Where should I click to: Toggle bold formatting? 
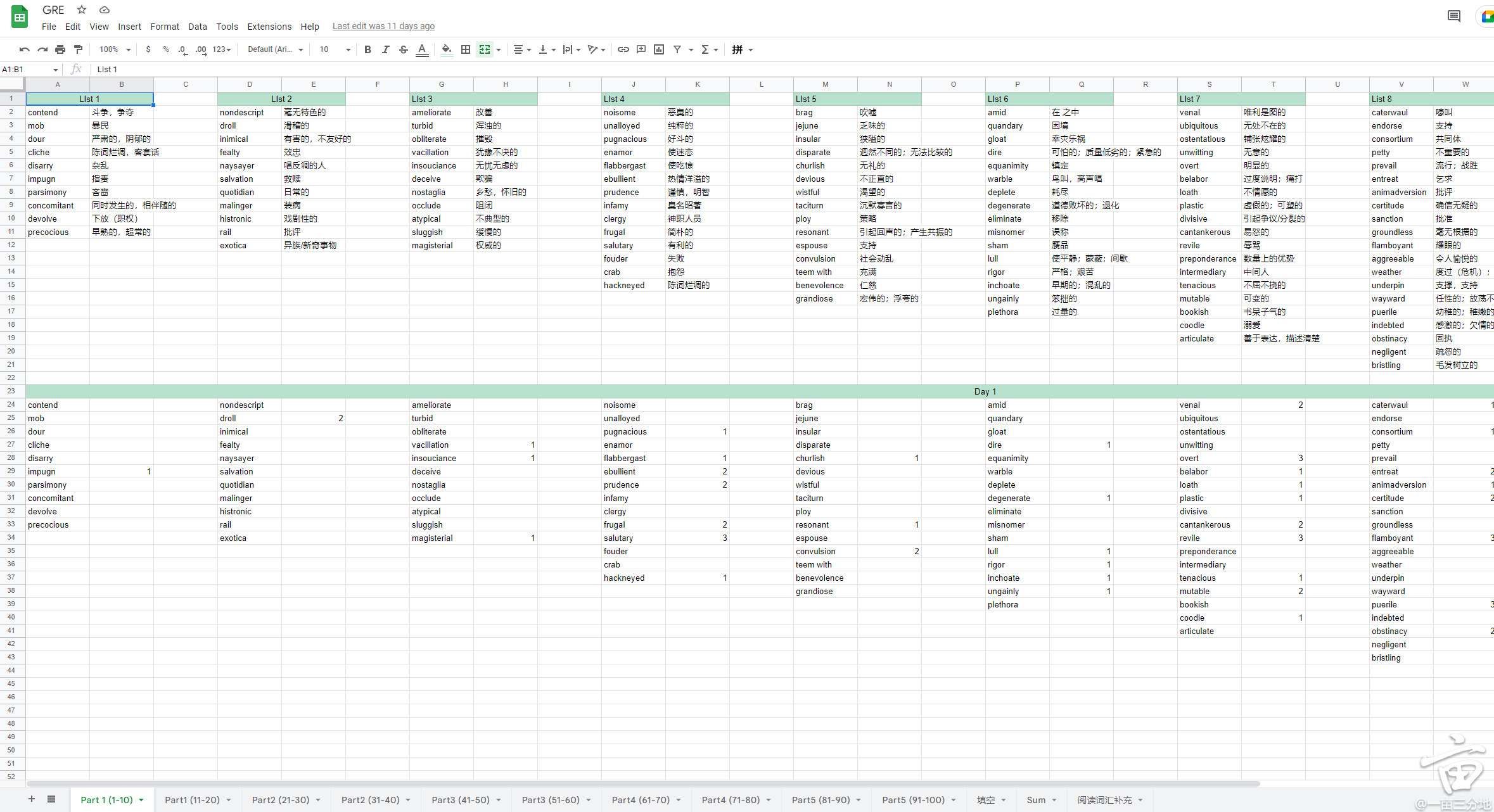coord(367,49)
